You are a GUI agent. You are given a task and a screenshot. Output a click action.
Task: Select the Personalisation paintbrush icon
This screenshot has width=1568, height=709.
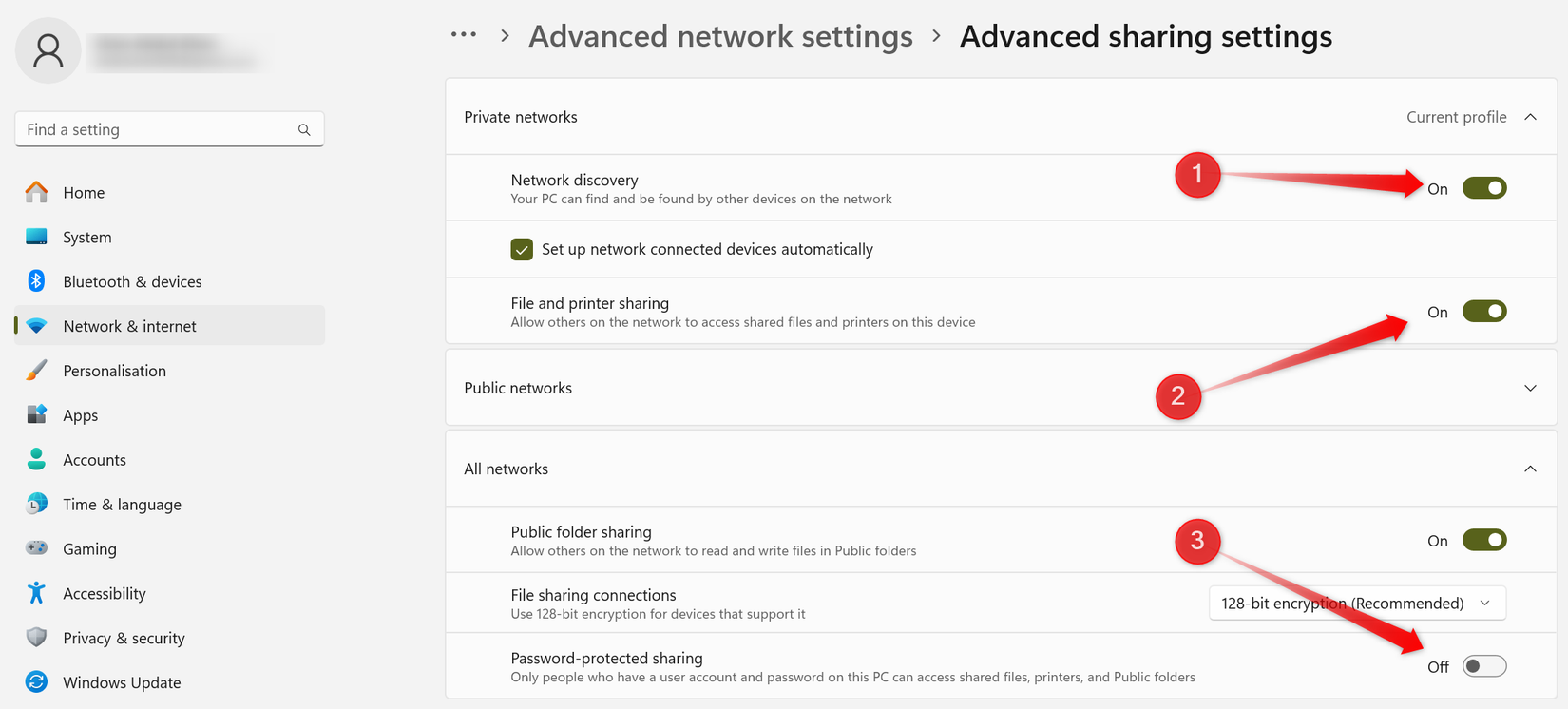point(36,371)
